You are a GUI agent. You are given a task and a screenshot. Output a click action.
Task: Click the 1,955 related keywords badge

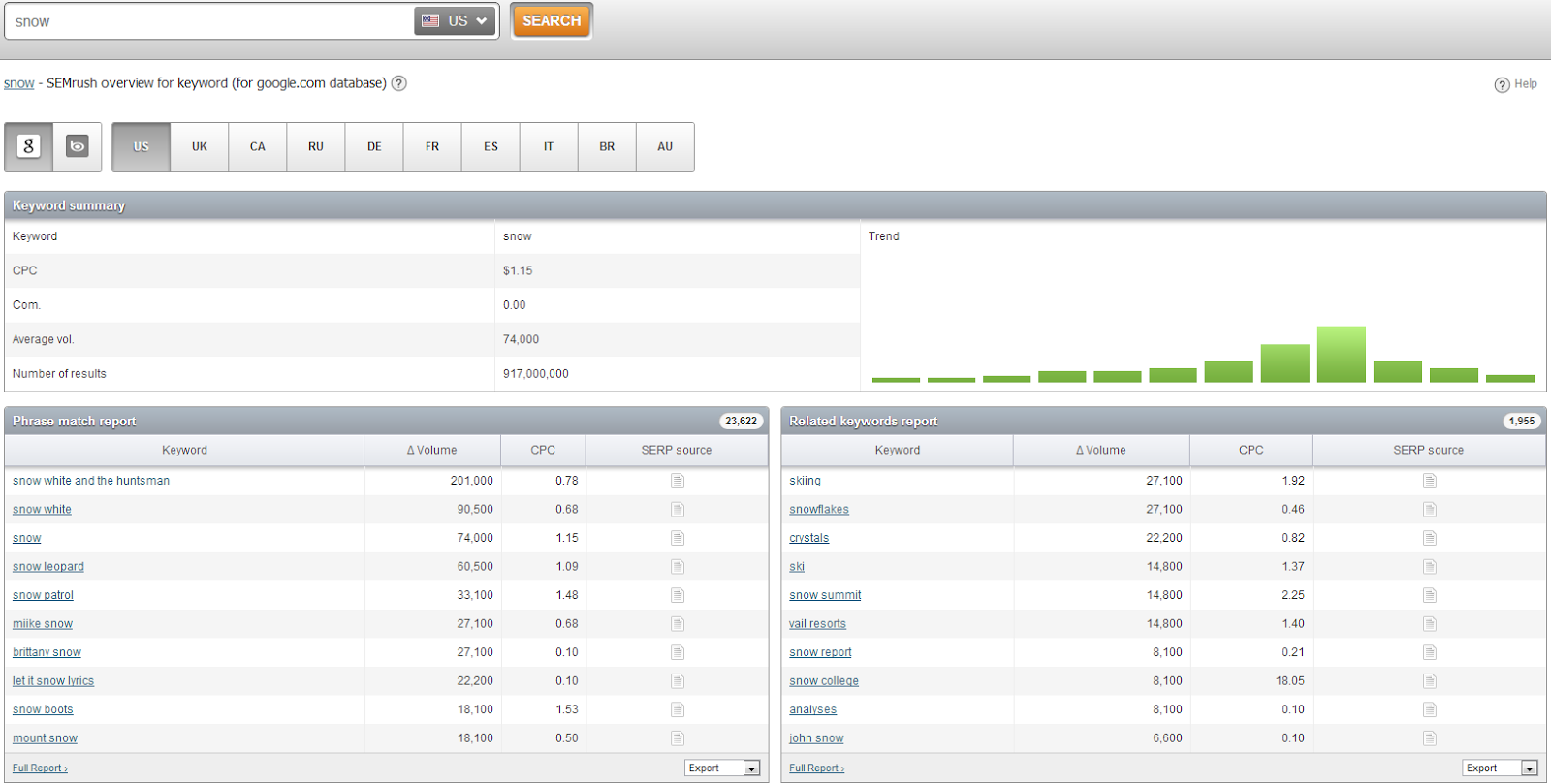pos(1522,421)
